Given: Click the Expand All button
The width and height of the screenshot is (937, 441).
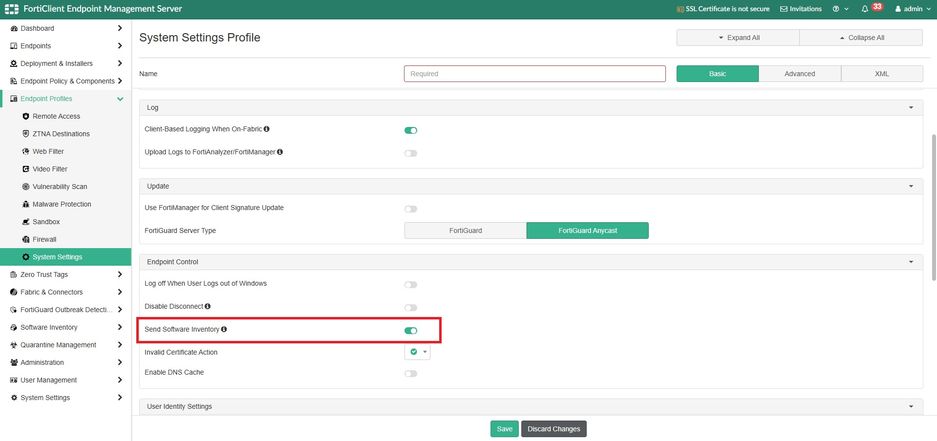Looking at the screenshot, I should pyautogui.click(x=738, y=38).
